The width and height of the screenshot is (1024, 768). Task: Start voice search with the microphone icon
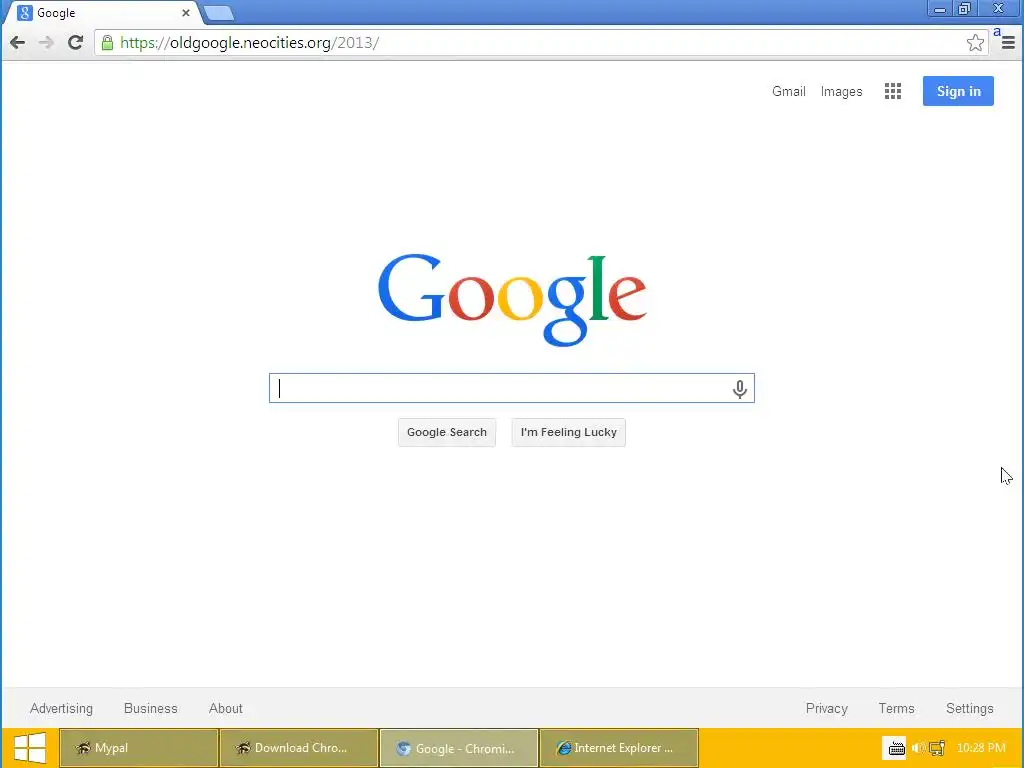(739, 389)
